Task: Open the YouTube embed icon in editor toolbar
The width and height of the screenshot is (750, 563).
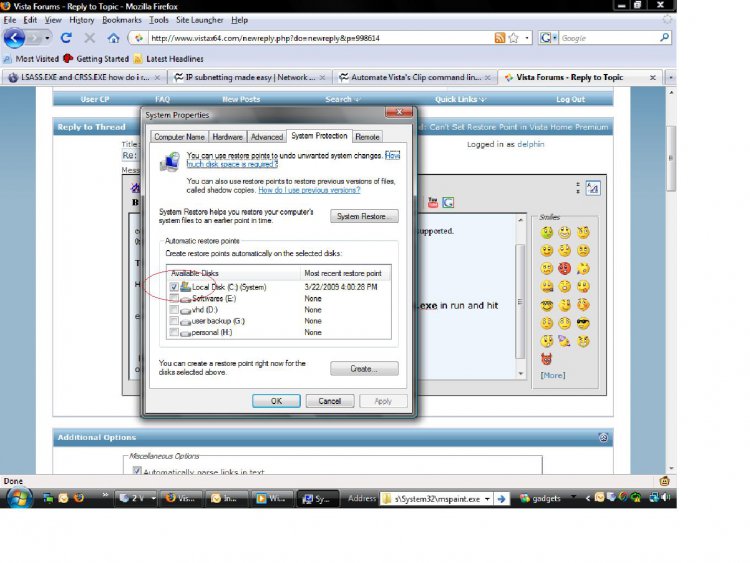Action: coord(433,202)
